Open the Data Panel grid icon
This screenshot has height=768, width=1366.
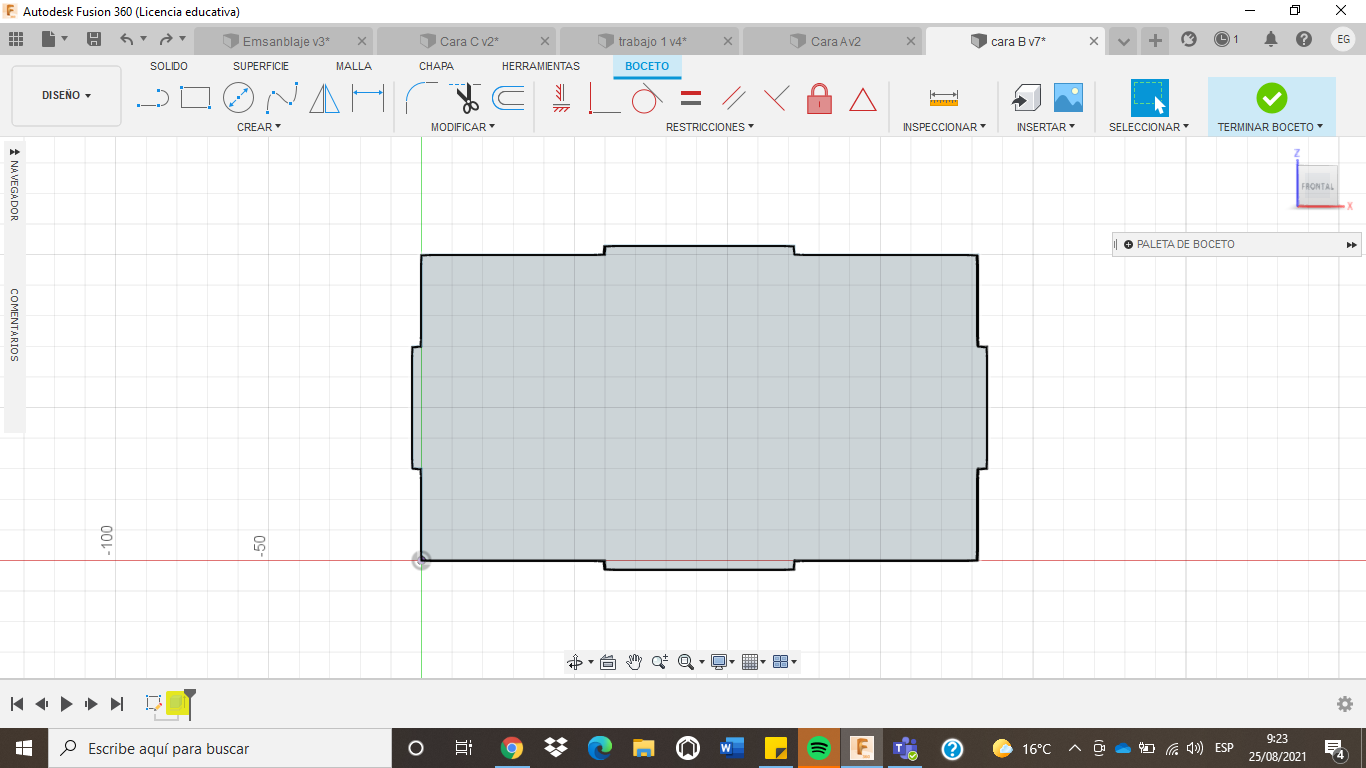coord(16,40)
